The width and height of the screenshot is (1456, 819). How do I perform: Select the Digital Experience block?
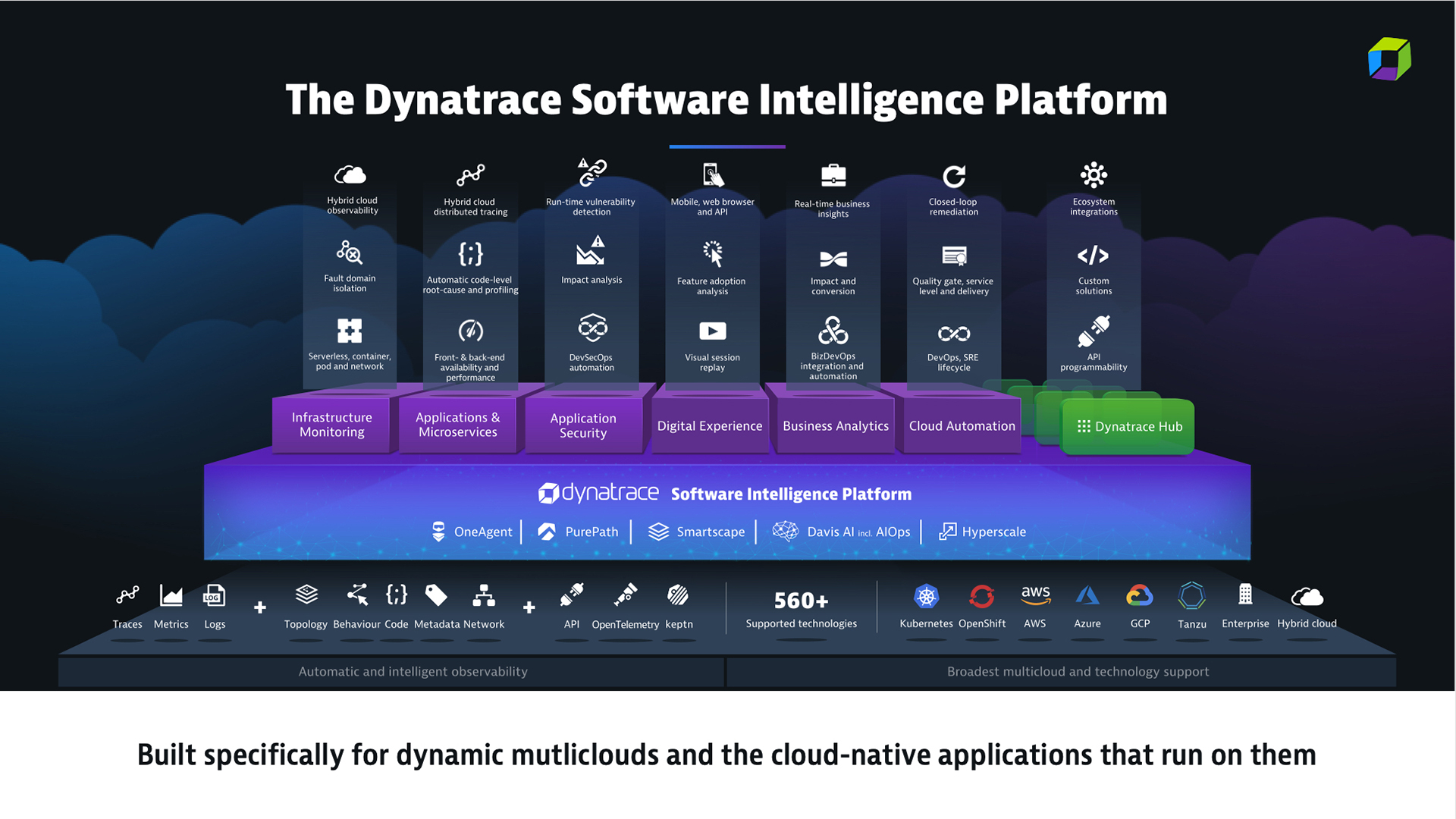(709, 426)
